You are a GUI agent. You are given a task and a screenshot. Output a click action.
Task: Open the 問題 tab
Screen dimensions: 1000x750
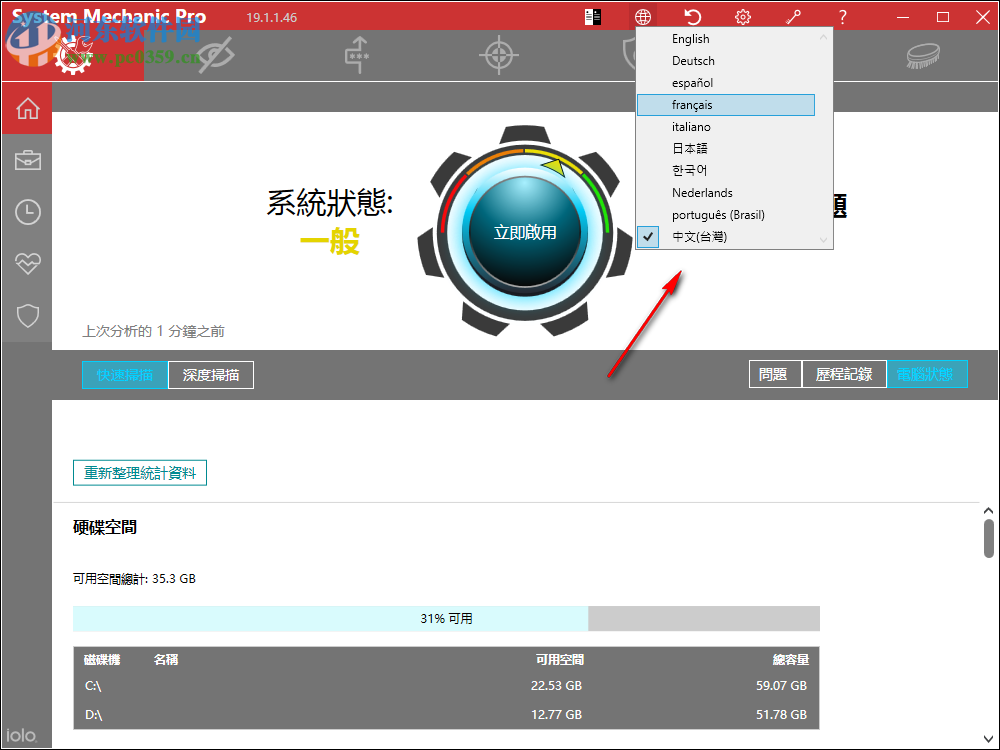pyautogui.click(x=775, y=374)
